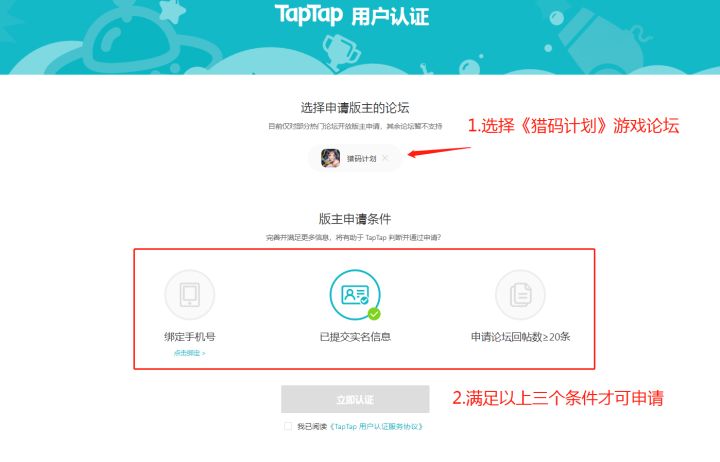Image resolution: width=720 pixels, height=462 pixels.
Task: Select the 绑定手机号 condition label
Action: click(x=190, y=337)
